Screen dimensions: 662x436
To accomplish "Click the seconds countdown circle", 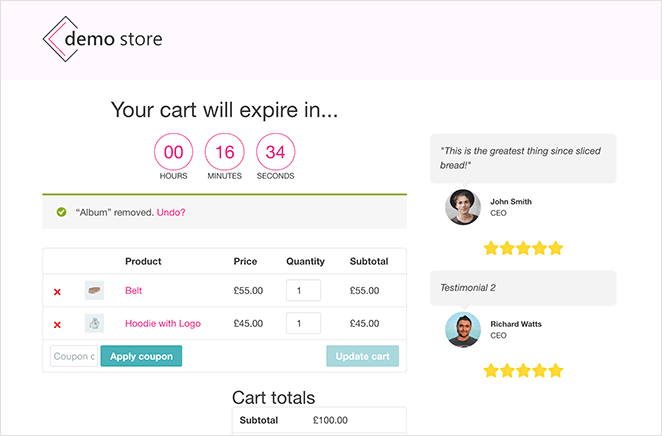I will click(276, 152).
